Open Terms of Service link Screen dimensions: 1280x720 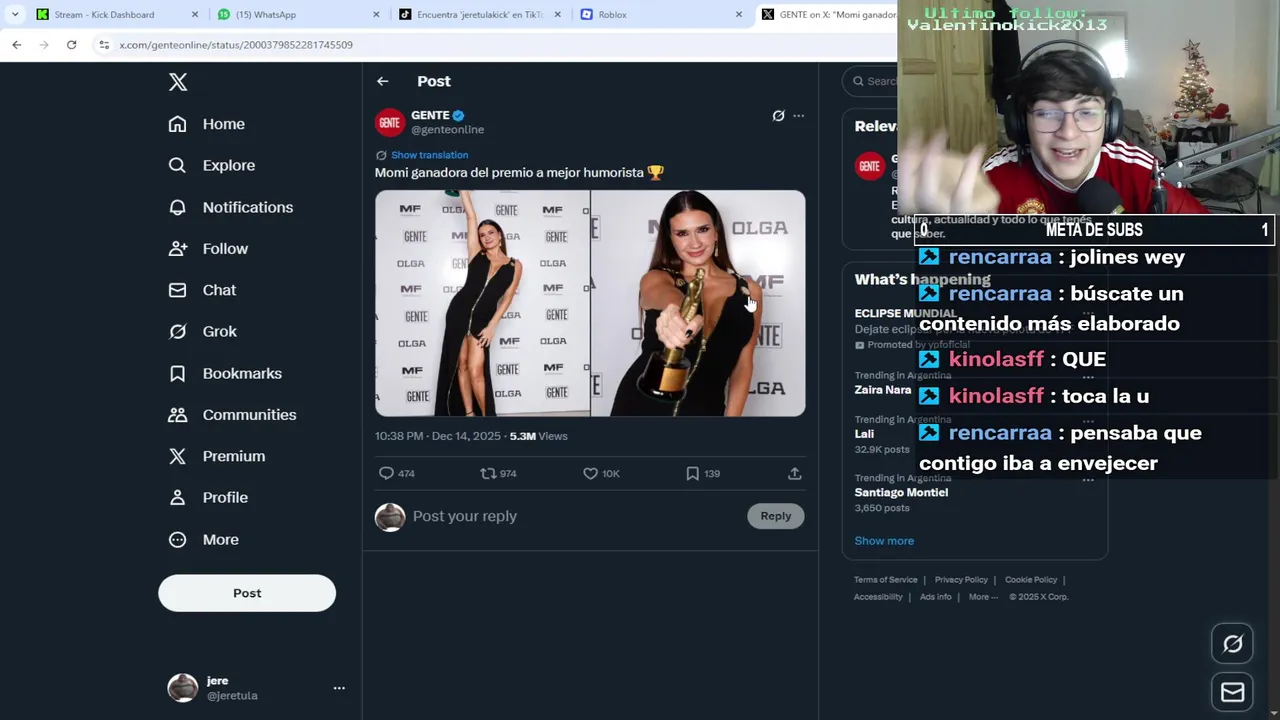click(885, 580)
